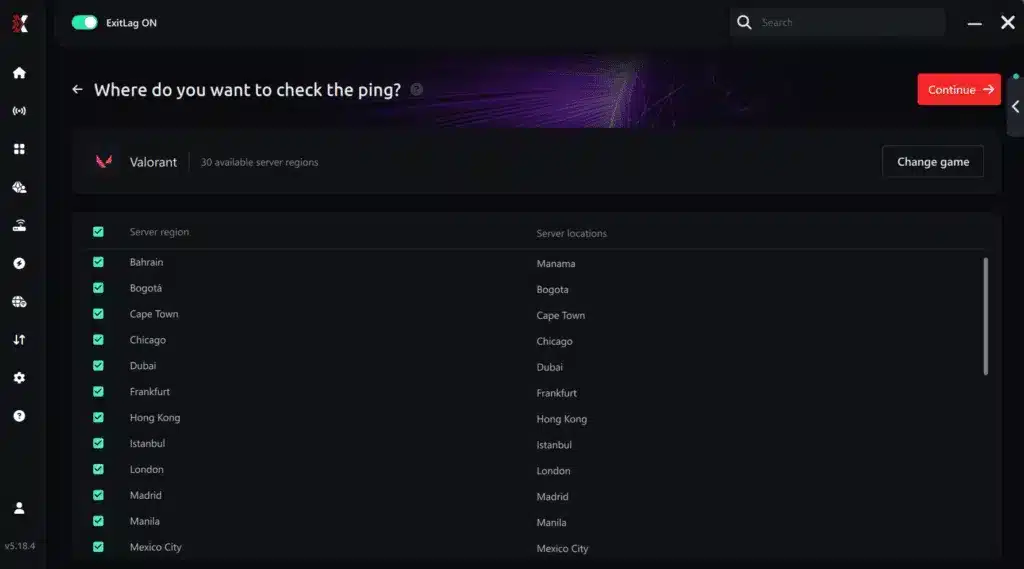
Task: Click the Search input field
Action: click(x=837, y=22)
